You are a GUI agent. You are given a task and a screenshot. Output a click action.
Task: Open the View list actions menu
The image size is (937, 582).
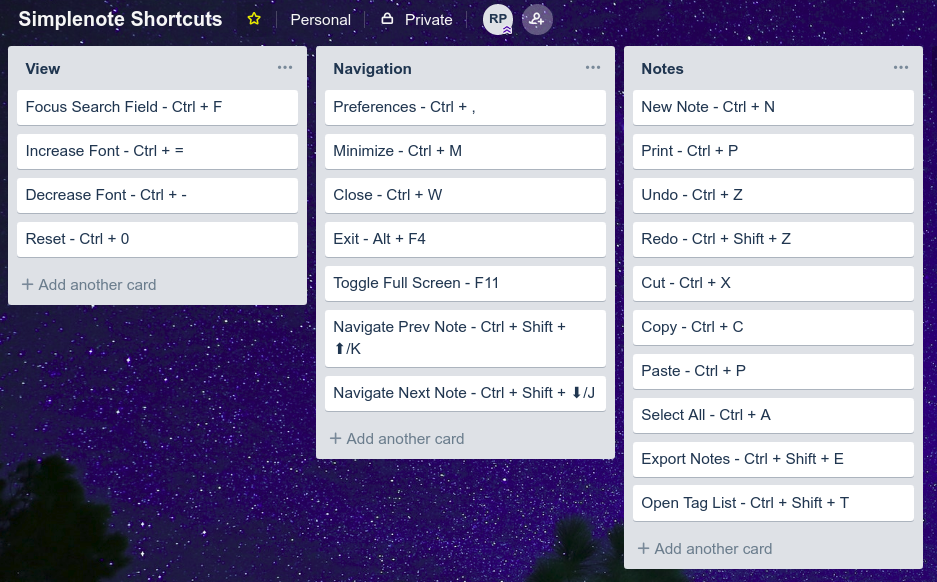pos(285,68)
